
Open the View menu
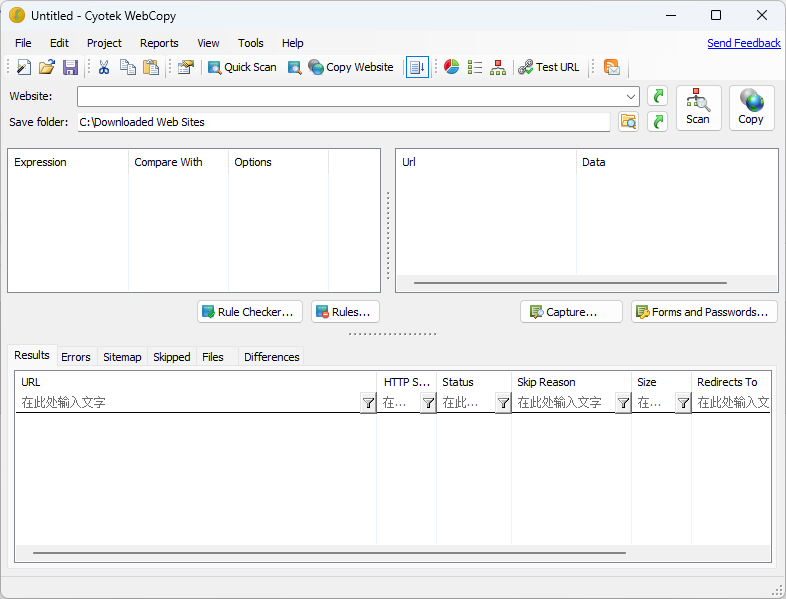click(208, 43)
